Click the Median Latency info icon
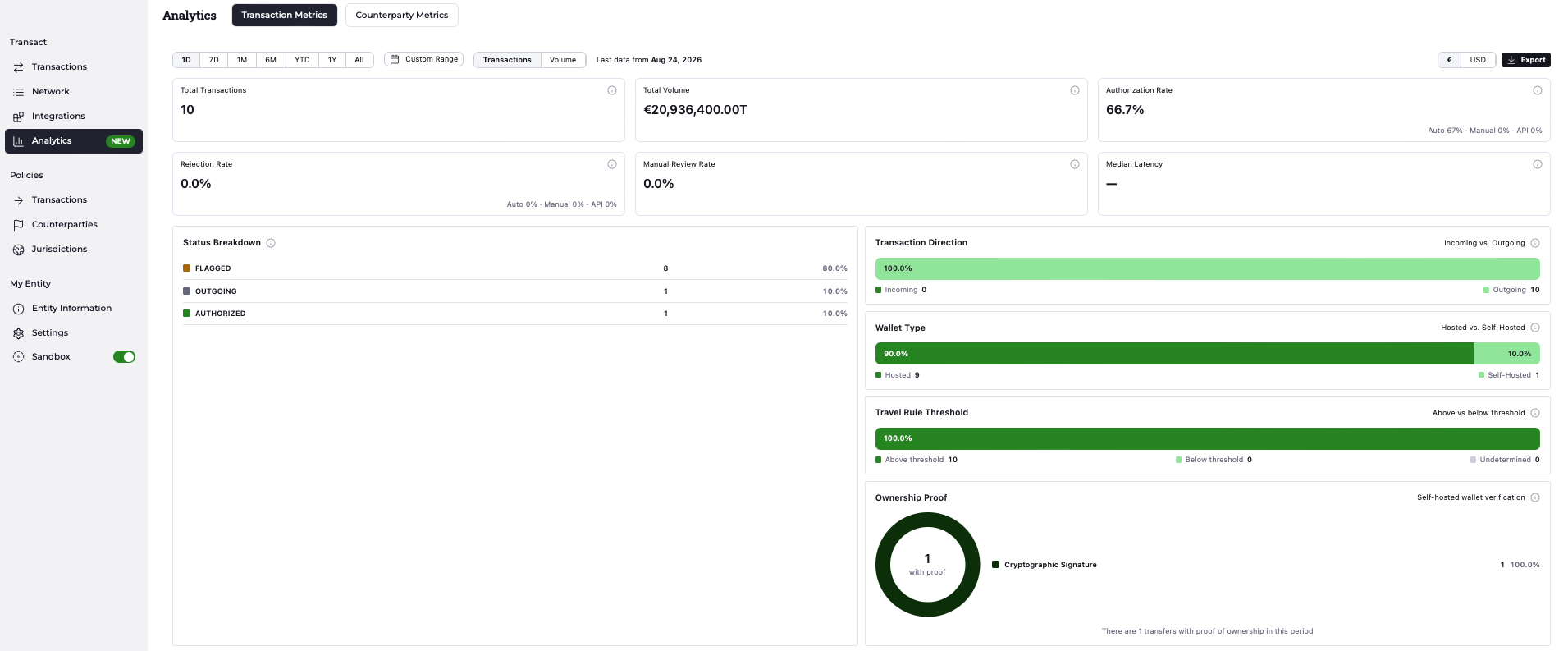 1538,164
